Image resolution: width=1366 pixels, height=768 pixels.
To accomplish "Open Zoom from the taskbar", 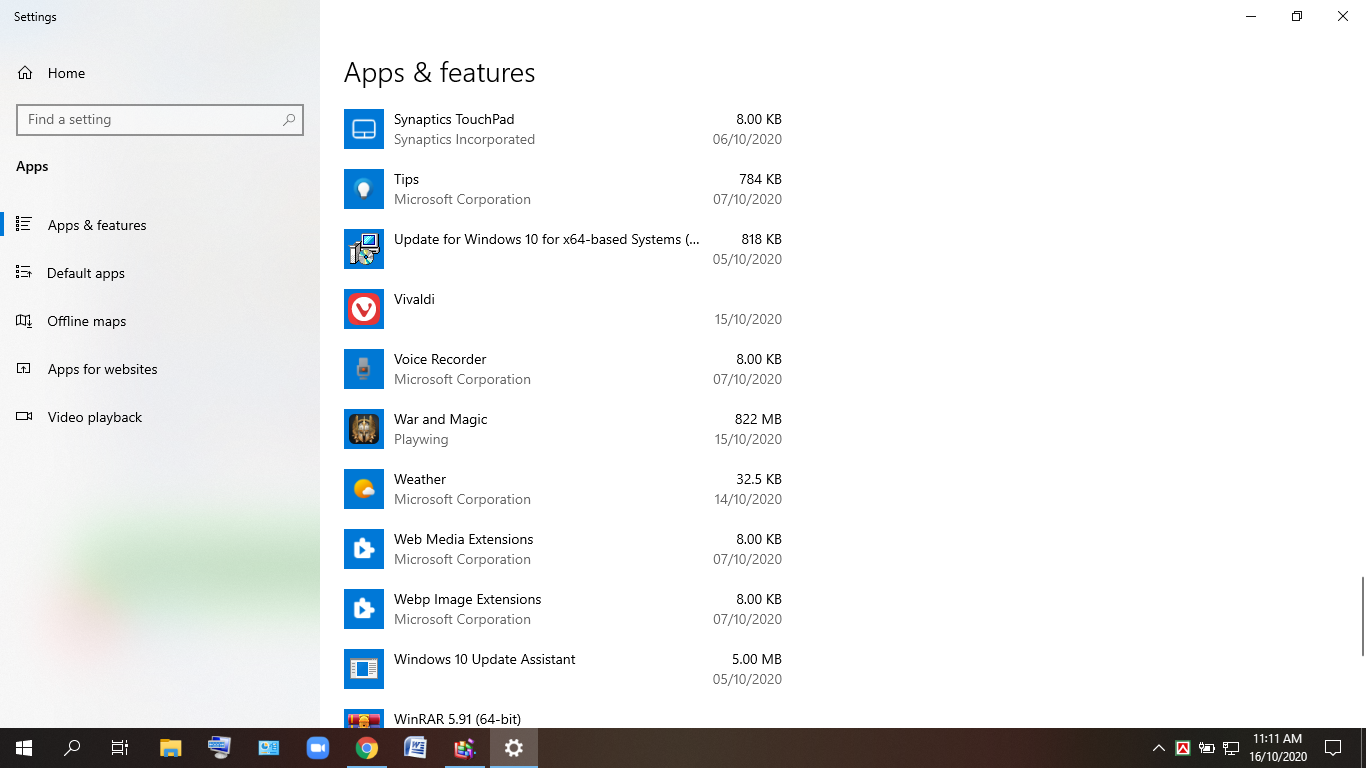I will tap(318, 748).
